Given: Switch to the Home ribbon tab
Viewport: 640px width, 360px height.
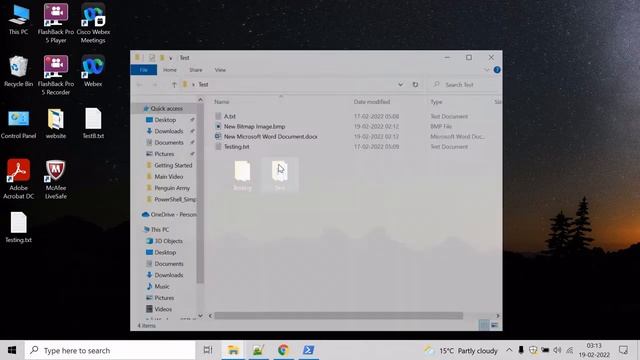Looking at the screenshot, I should coord(170,70).
